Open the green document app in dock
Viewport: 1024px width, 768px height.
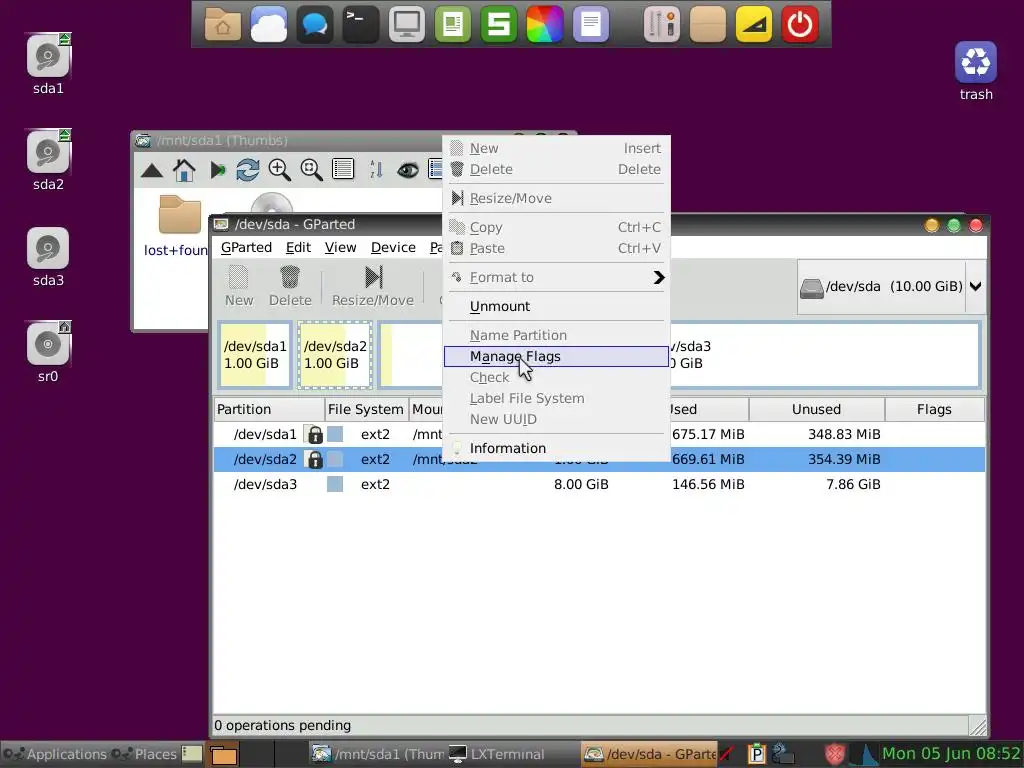point(453,25)
